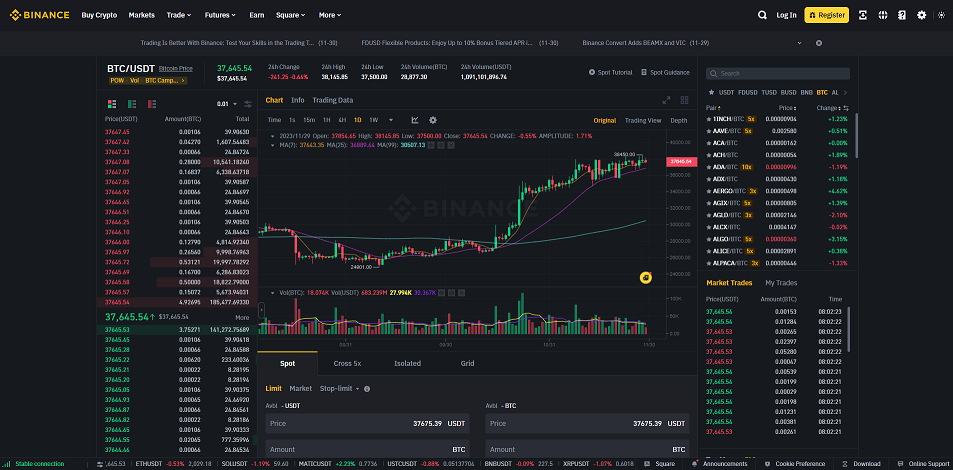The width and height of the screenshot is (953, 470).
Task: Favorite the ALICE/BTC pair star
Action: [708, 251]
